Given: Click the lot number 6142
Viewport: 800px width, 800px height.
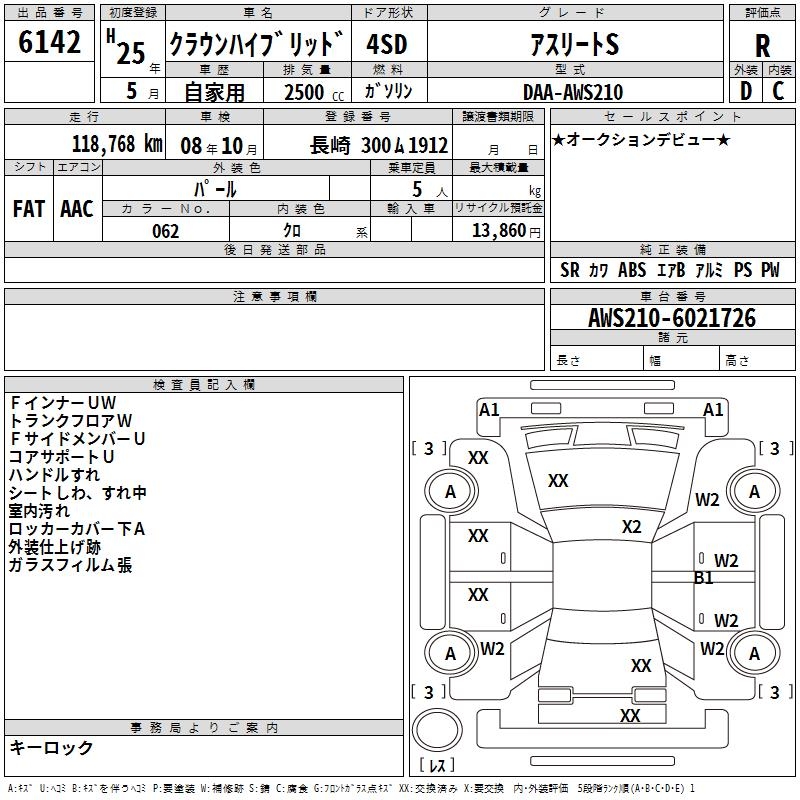Looking at the screenshot, I should 49,43.
